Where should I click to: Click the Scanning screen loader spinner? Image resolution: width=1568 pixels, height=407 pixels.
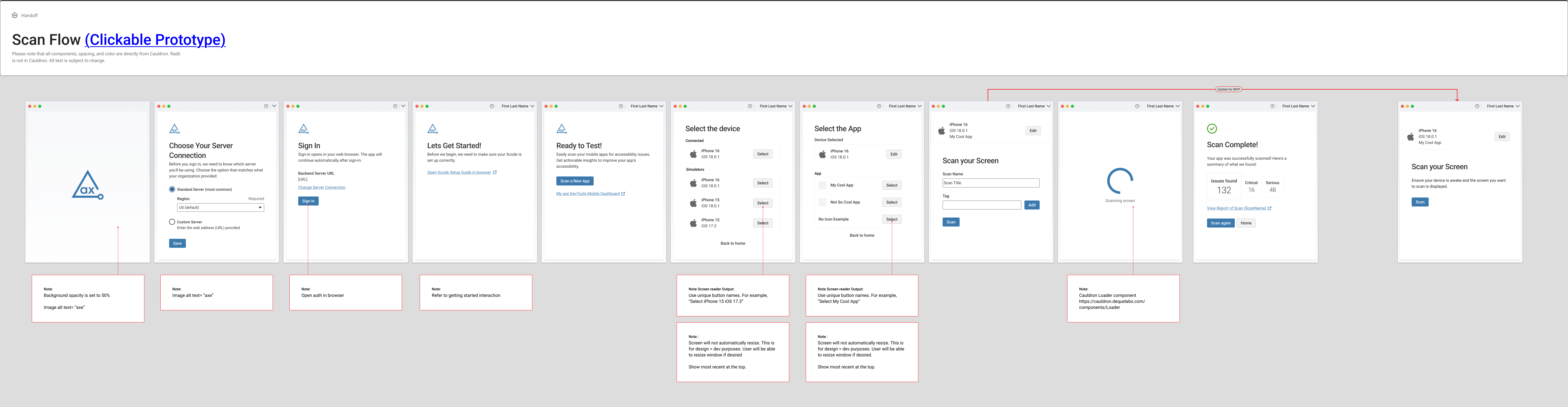1120,181
